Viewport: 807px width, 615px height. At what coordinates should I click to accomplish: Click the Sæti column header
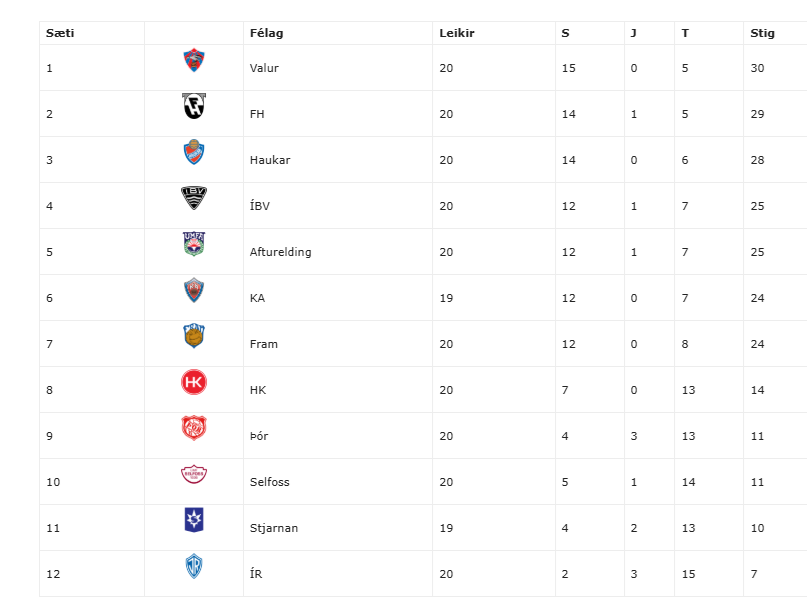click(60, 33)
